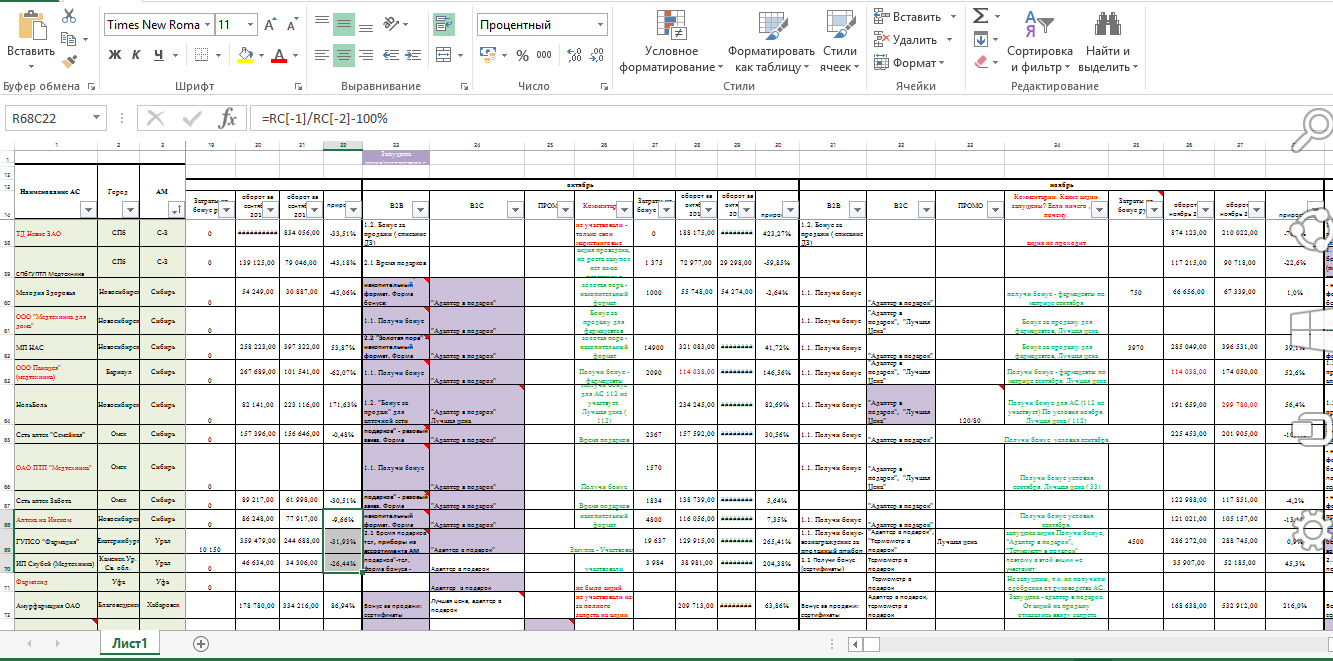Viewport: 1333px width, 661px height.
Task: Apply the red font color
Action: pos(279,55)
